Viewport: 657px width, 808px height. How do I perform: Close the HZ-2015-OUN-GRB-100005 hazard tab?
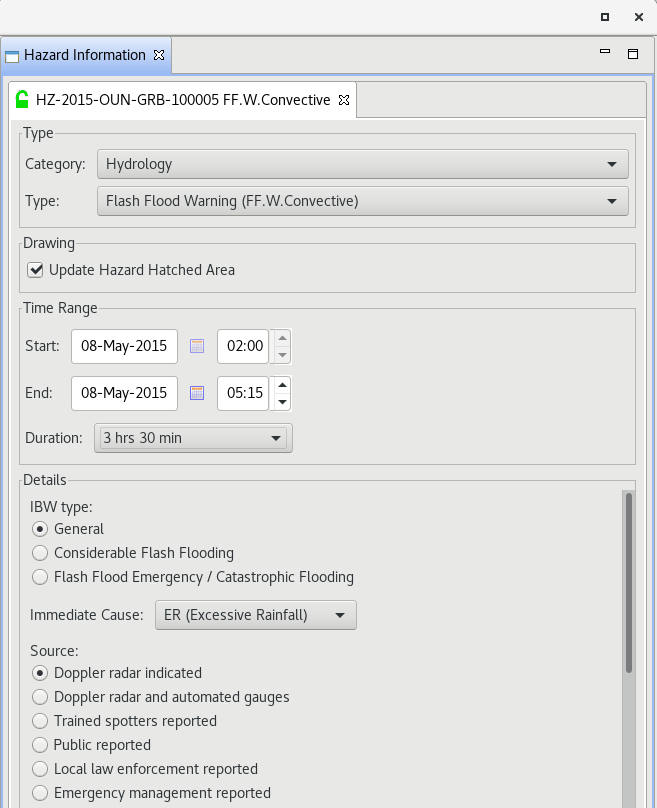(x=344, y=100)
